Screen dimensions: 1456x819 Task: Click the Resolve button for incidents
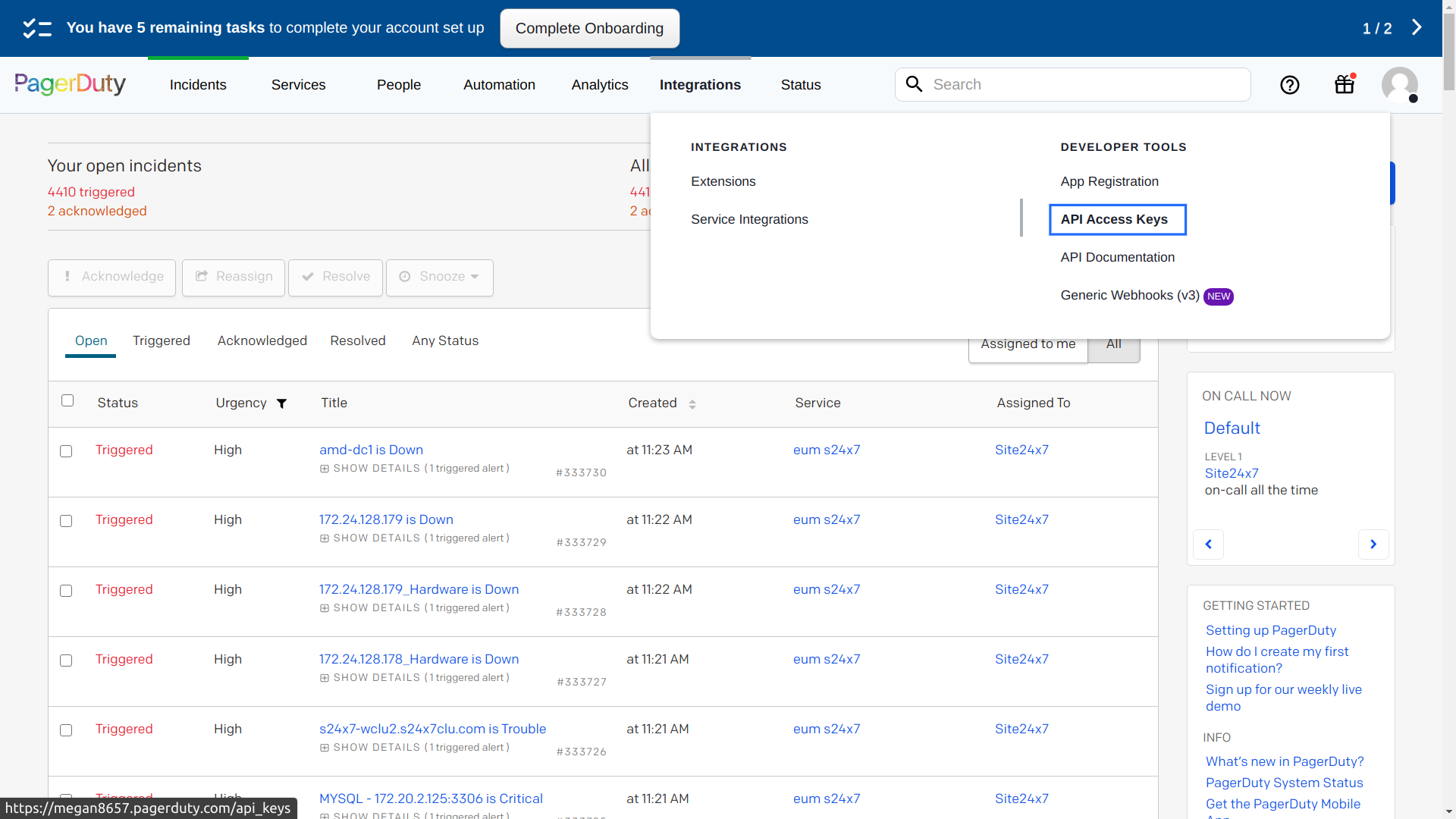(335, 277)
